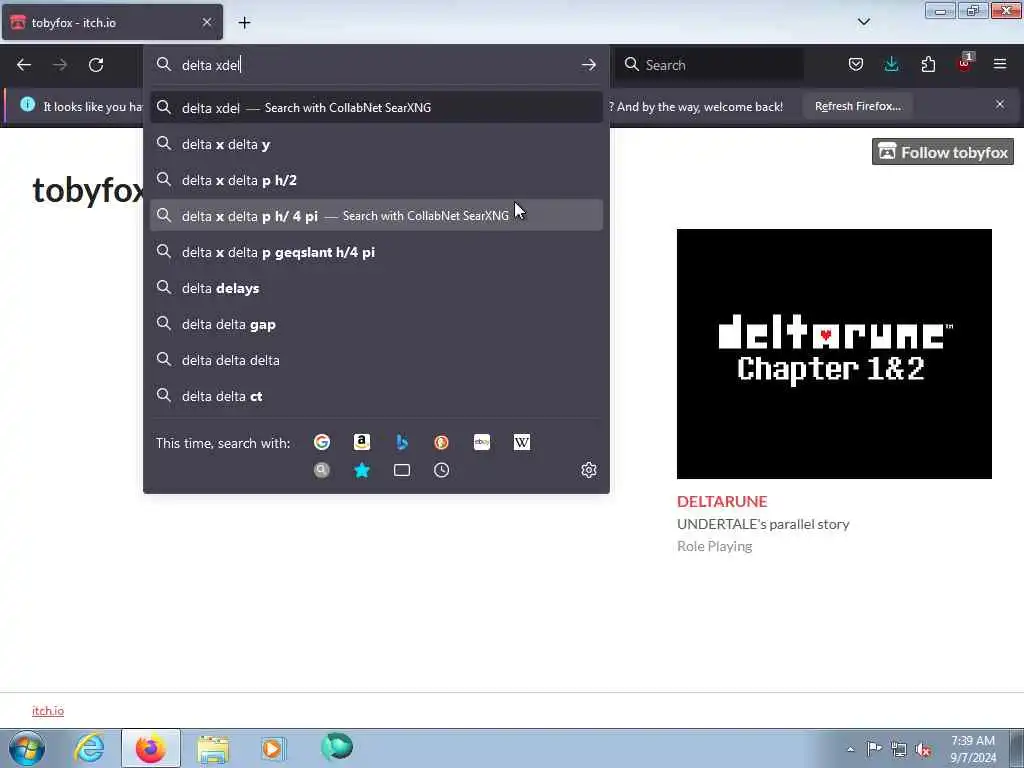The width and height of the screenshot is (1024, 768).
Task: Choose suggestion 'delta x delta p geqslant h/4 pi'
Action: [x=376, y=252]
